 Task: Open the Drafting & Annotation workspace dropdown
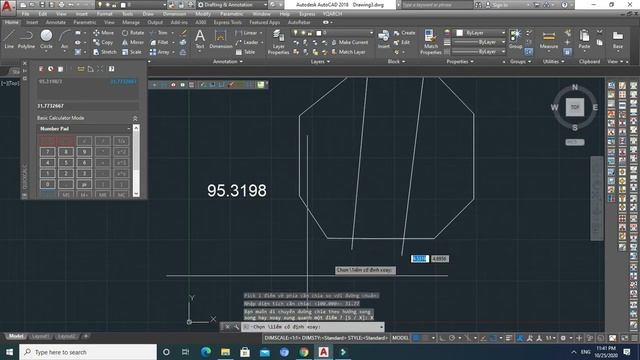coord(232,5)
